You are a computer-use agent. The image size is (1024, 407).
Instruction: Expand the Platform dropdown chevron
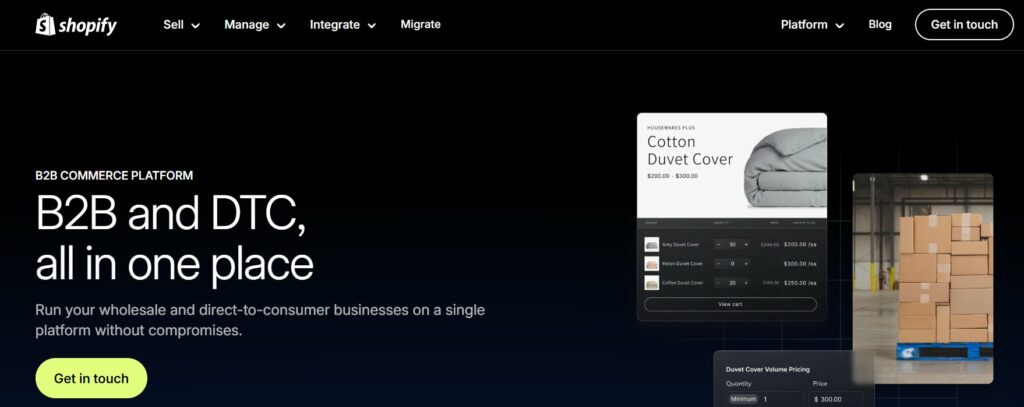(x=840, y=25)
